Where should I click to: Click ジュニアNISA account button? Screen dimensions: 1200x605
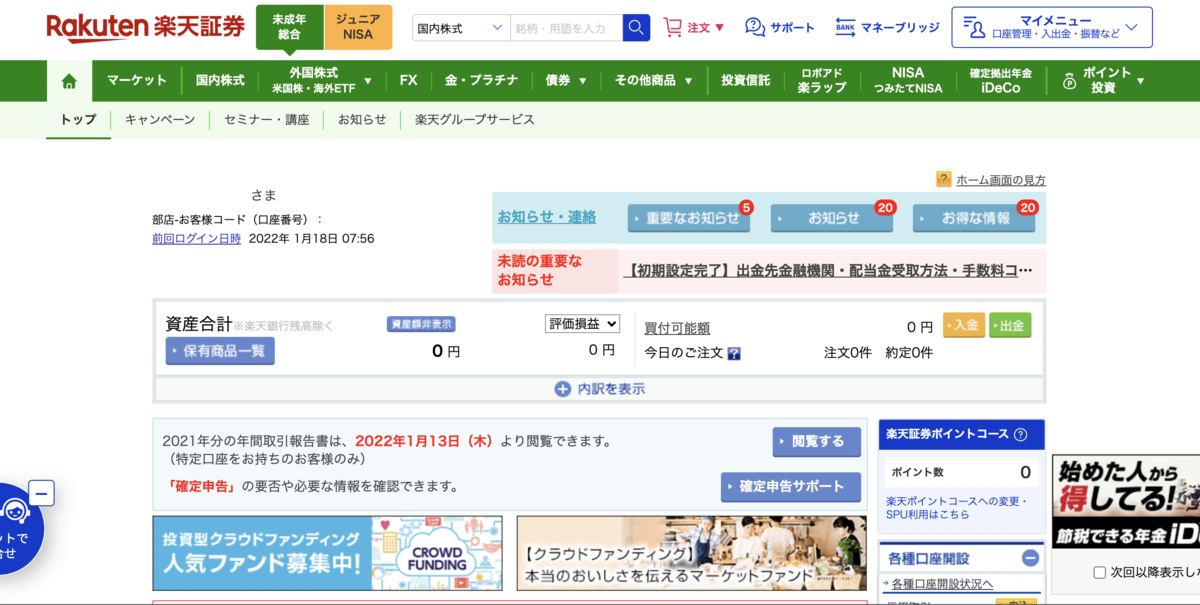pyautogui.click(x=358, y=27)
